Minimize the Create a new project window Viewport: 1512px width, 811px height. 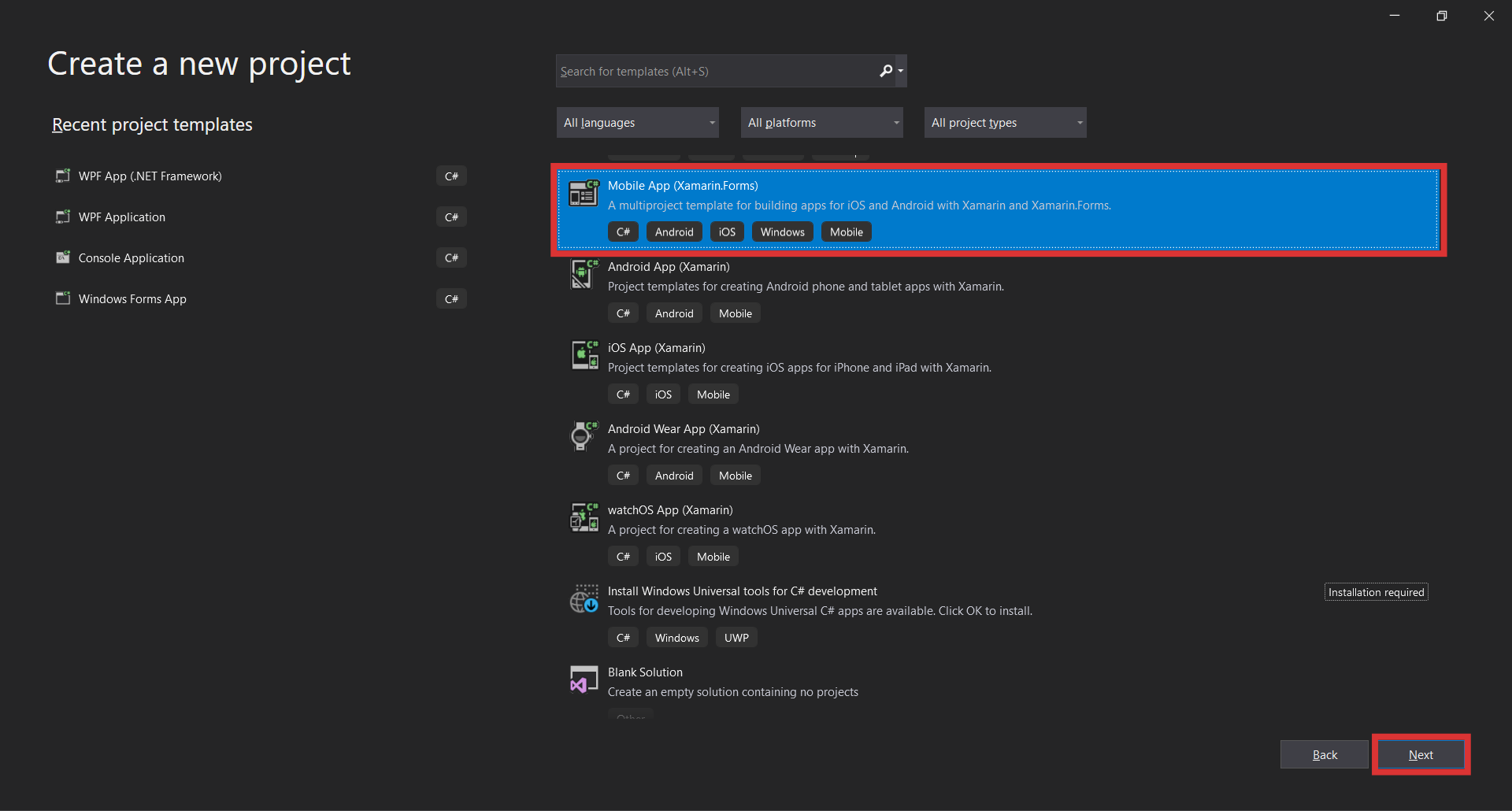point(1395,16)
